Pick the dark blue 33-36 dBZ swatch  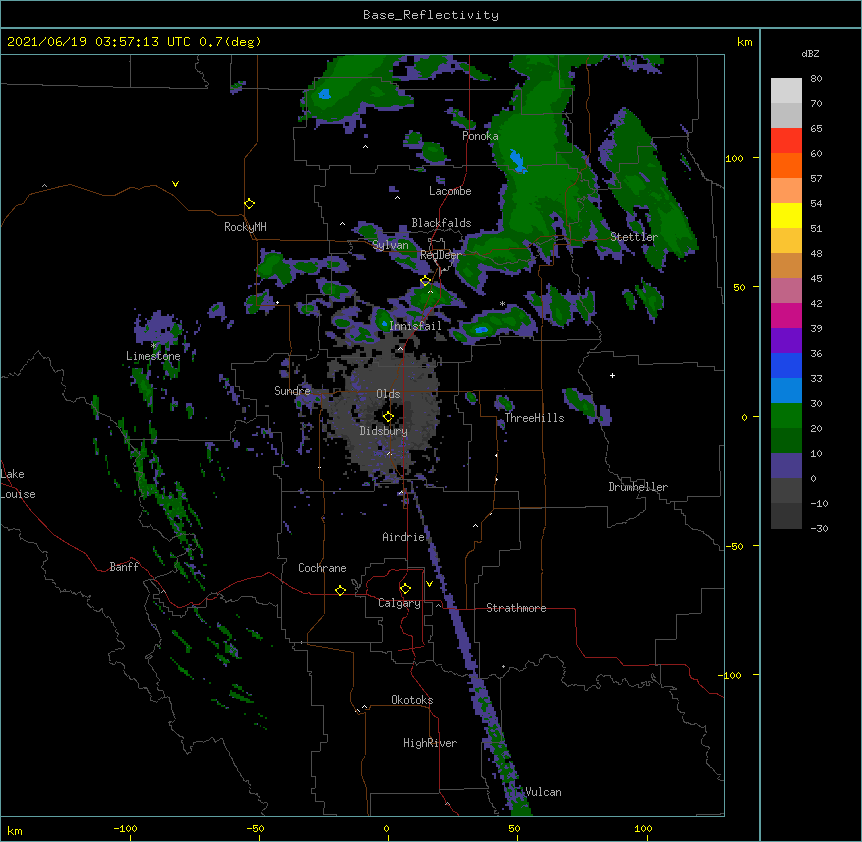click(x=786, y=365)
